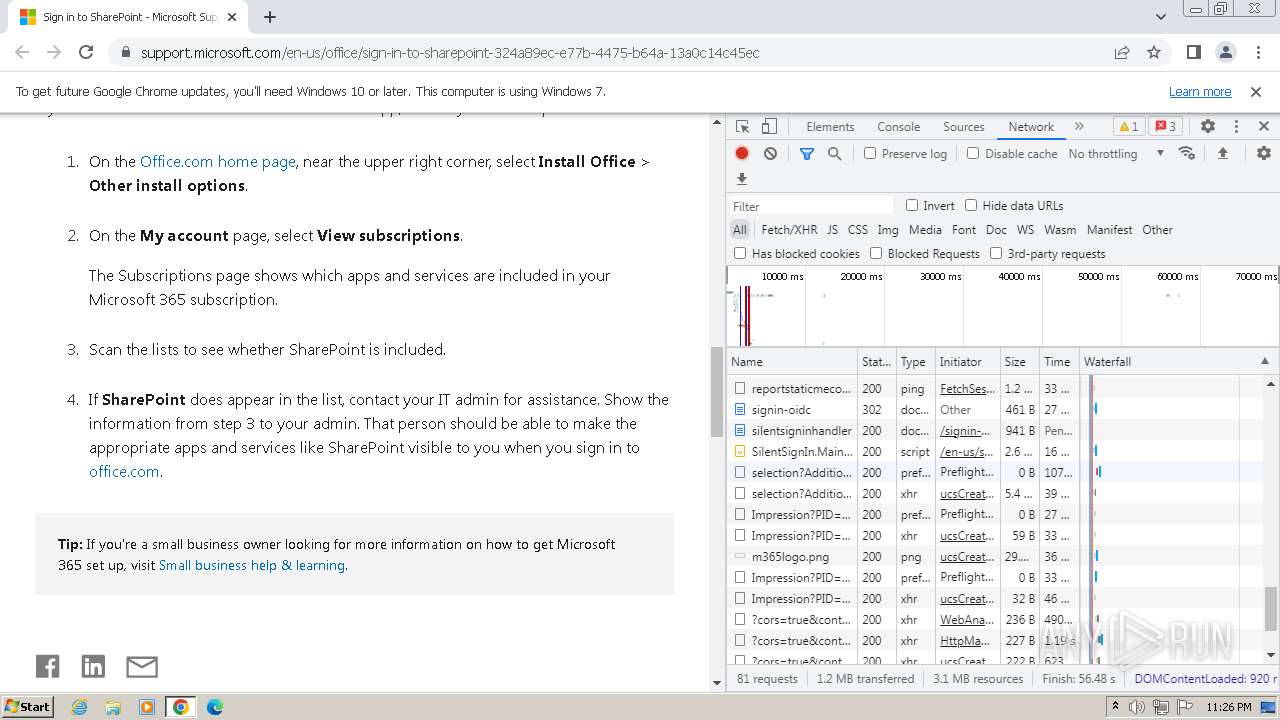Image resolution: width=1280 pixels, height=720 pixels.
Task: Share article on LinkedIn
Action: click(93, 666)
